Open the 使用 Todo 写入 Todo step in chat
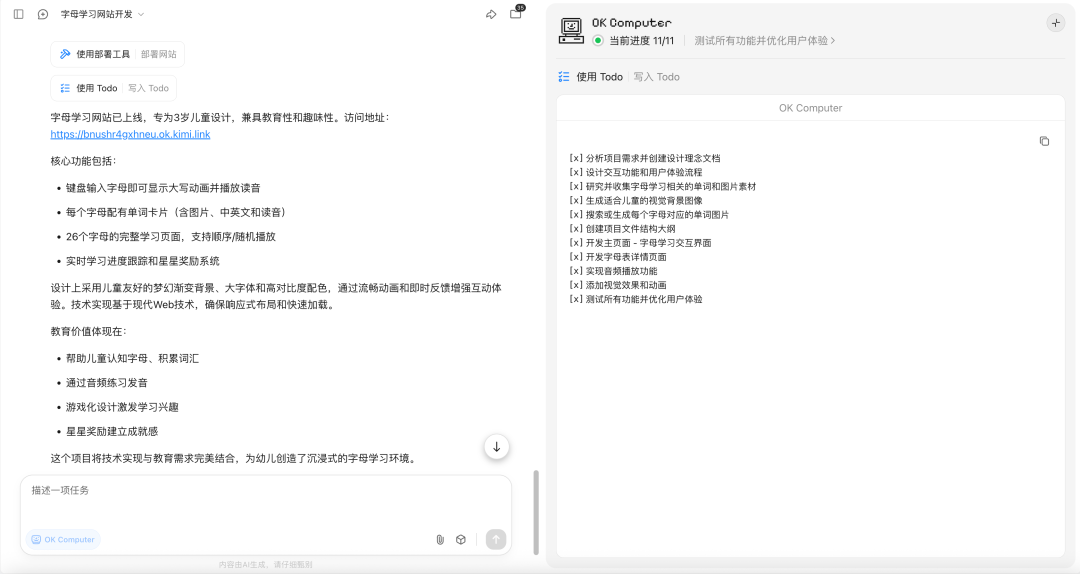Viewport: 1080px width, 574px height. [x=114, y=88]
